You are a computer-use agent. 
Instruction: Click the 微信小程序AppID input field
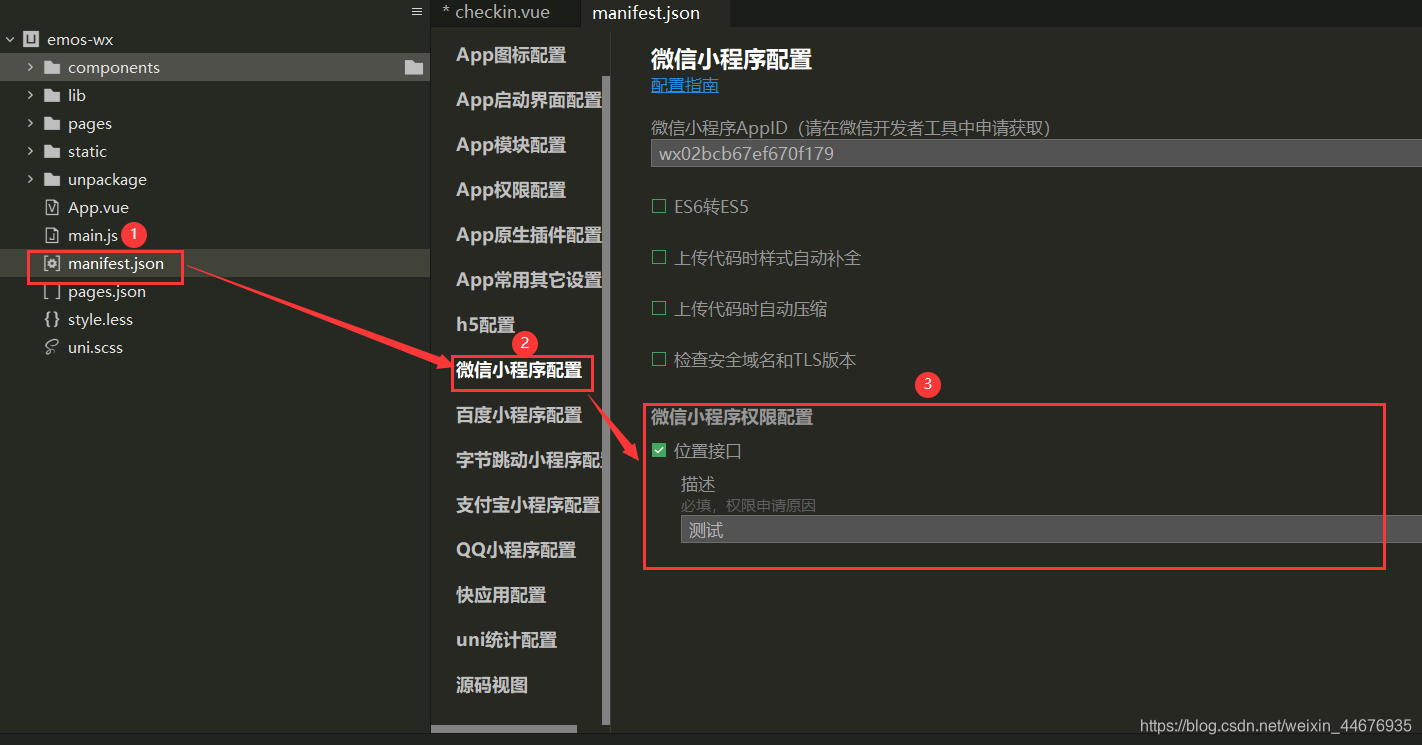point(1036,153)
